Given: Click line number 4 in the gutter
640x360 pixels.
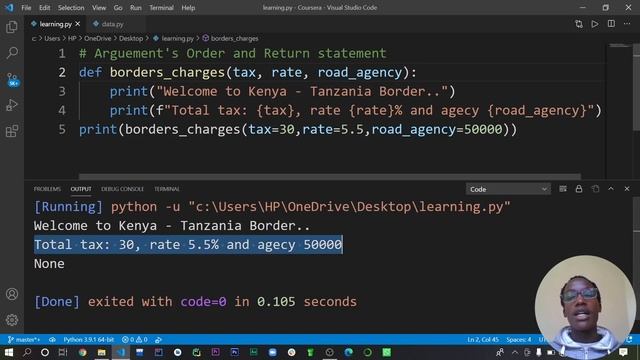Looking at the screenshot, I should (x=62, y=110).
